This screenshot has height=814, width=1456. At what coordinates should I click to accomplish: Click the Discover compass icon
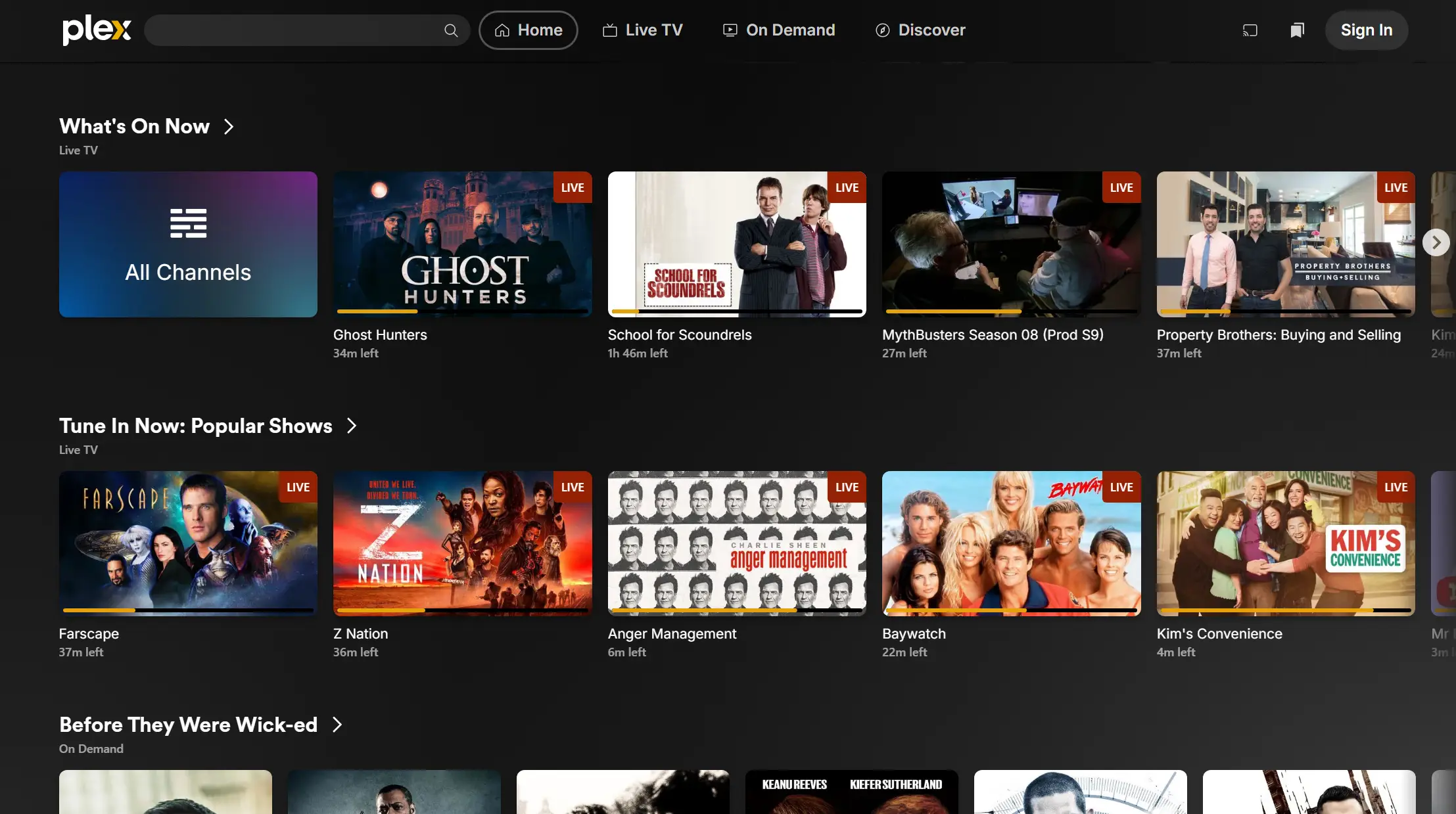[881, 30]
